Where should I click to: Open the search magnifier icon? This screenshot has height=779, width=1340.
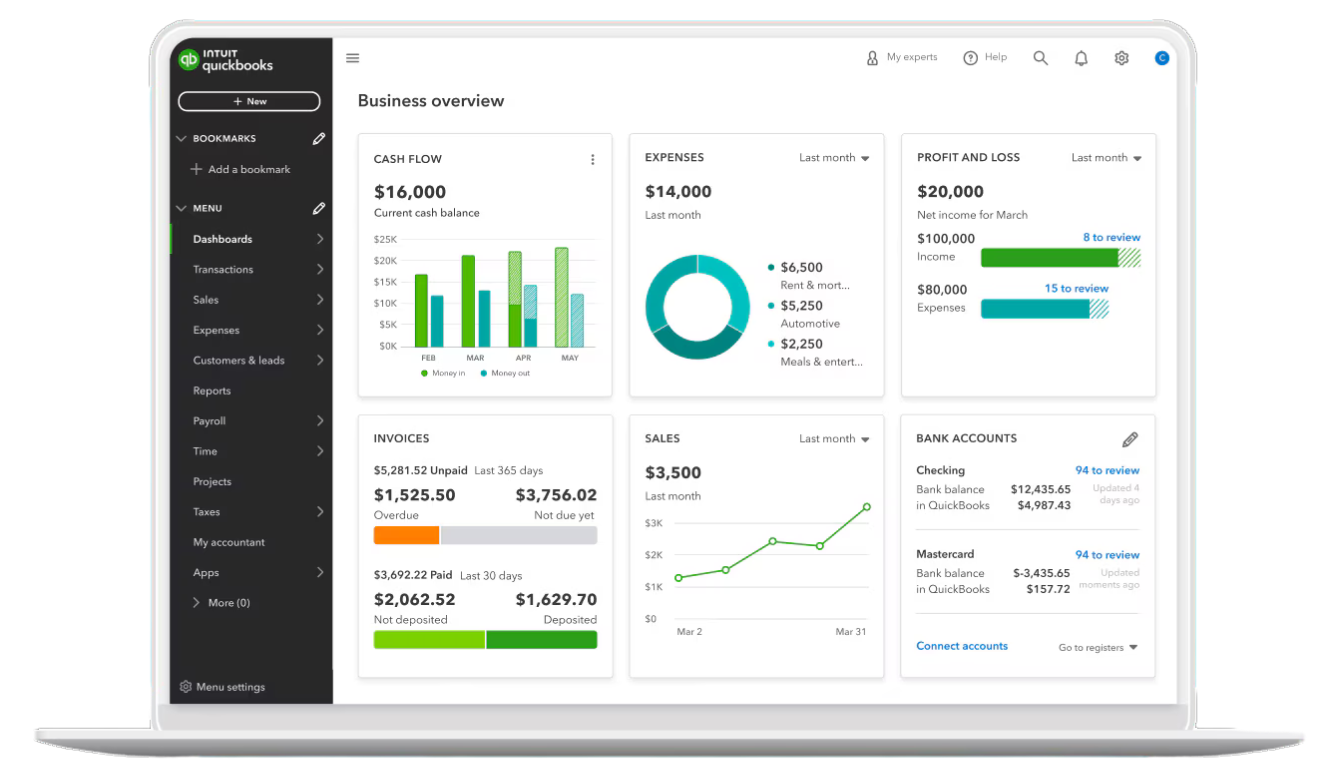[1041, 58]
